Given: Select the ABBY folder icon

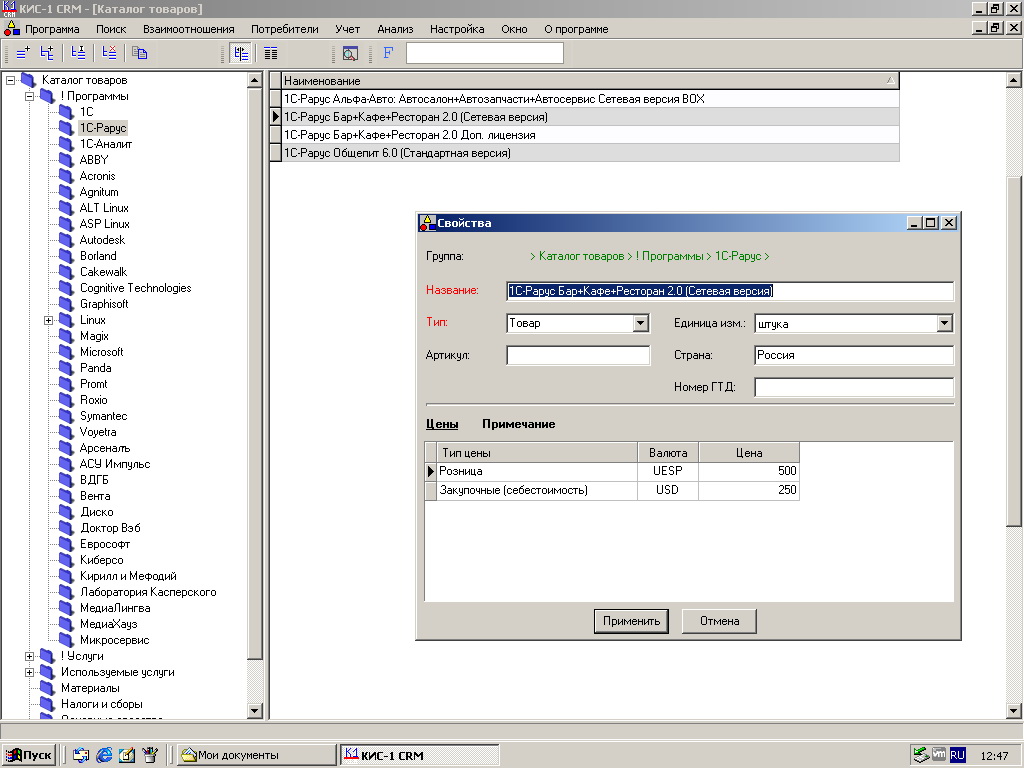Looking at the screenshot, I should coord(66,160).
